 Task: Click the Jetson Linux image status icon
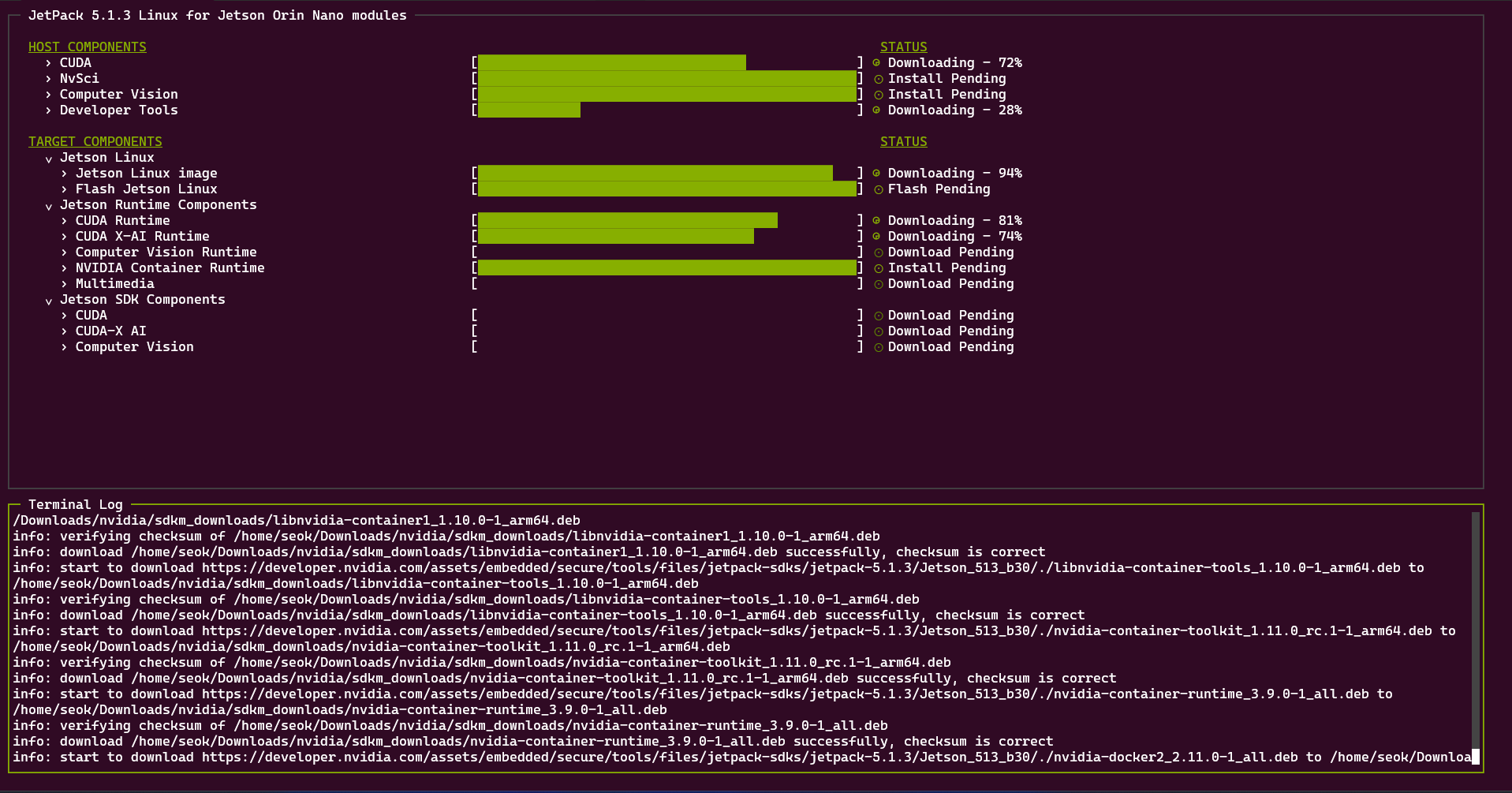point(876,173)
